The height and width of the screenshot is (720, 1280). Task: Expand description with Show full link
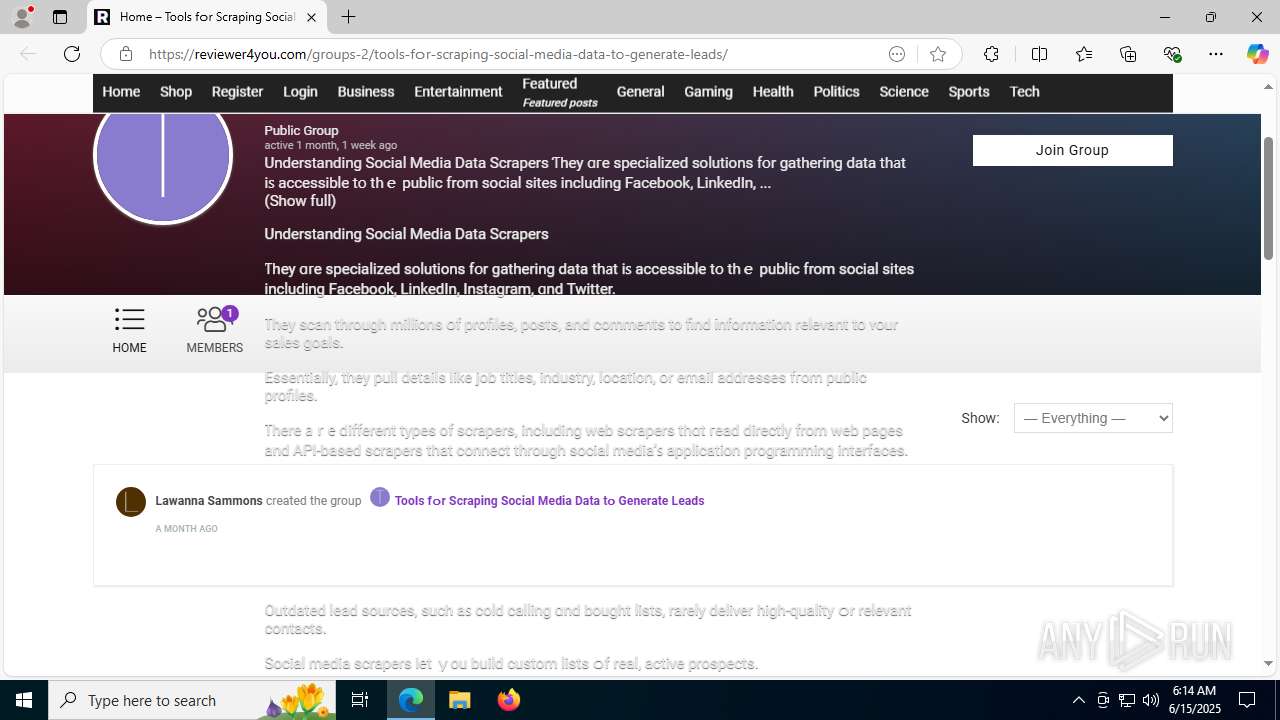(300, 201)
